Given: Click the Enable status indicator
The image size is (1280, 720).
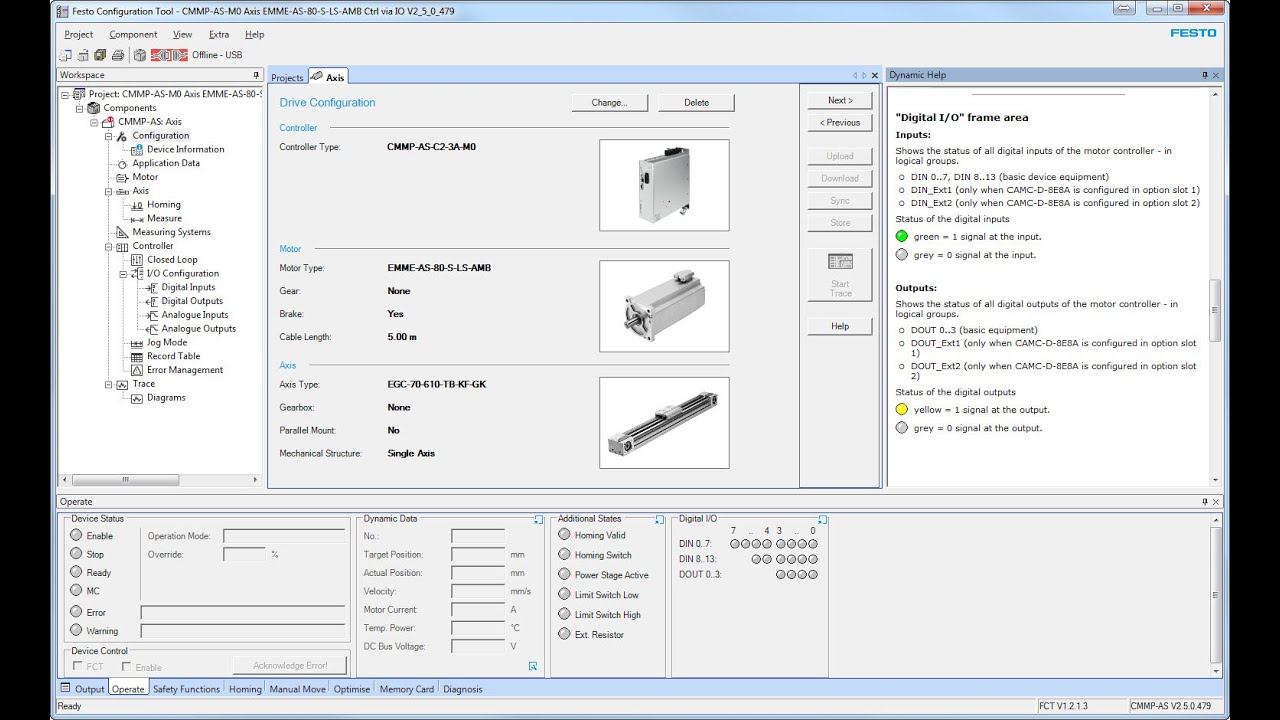Looking at the screenshot, I should pyautogui.click(x=76, y=535).
